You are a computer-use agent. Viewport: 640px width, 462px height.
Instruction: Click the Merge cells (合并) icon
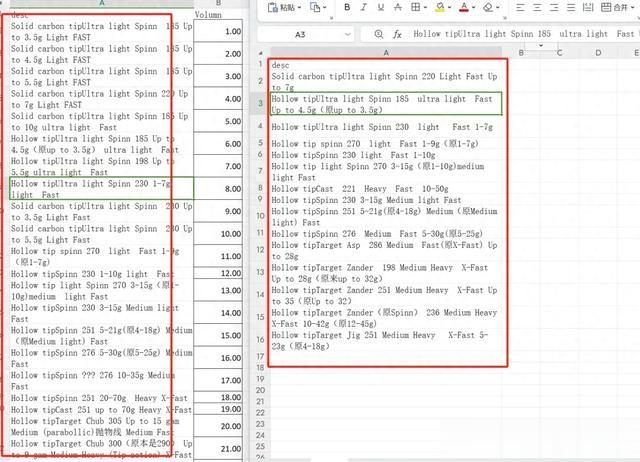[607, 7]
